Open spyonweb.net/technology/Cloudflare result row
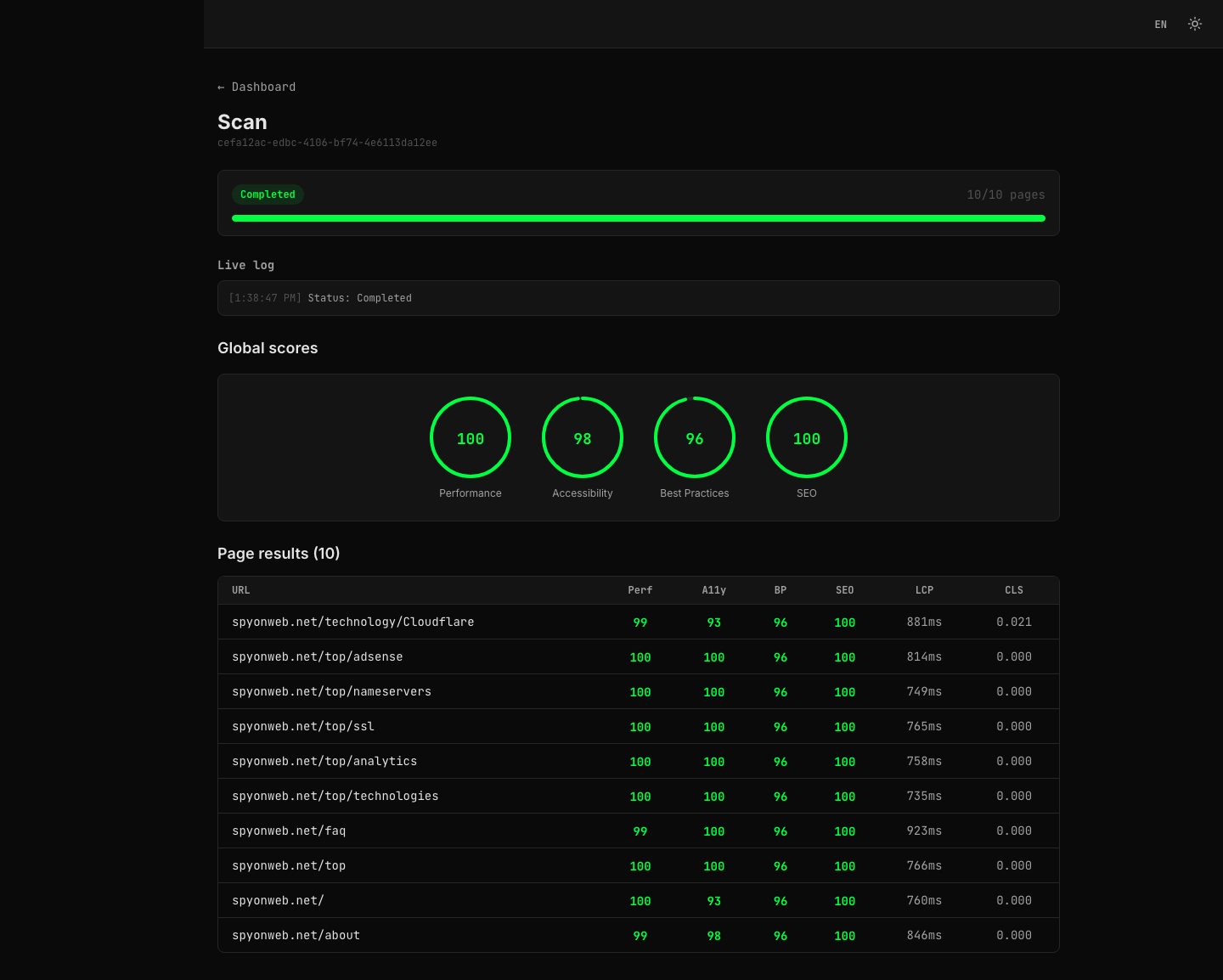The height and width of the screenshot is (980, 1223). pyautogui.click(x=352, y=622)
